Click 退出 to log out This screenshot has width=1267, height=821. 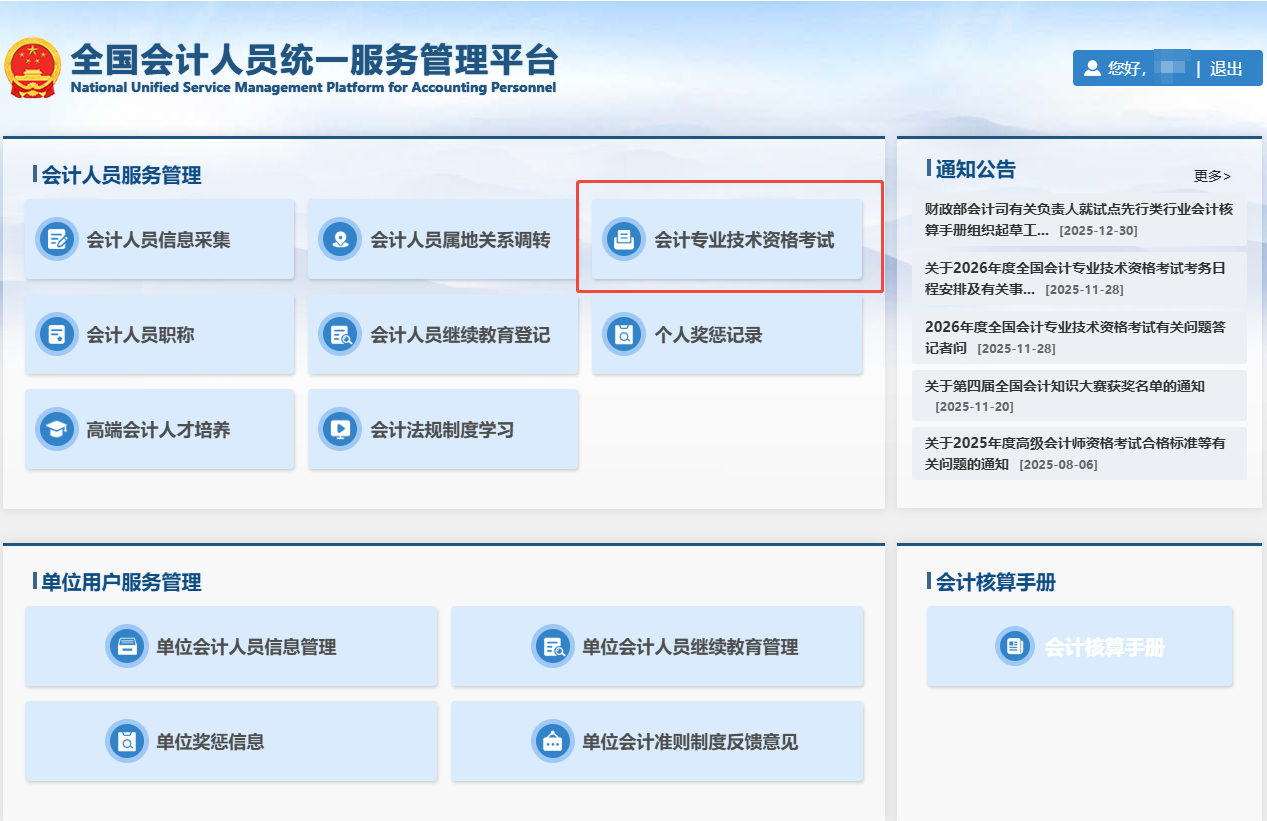pos(1226,68)
